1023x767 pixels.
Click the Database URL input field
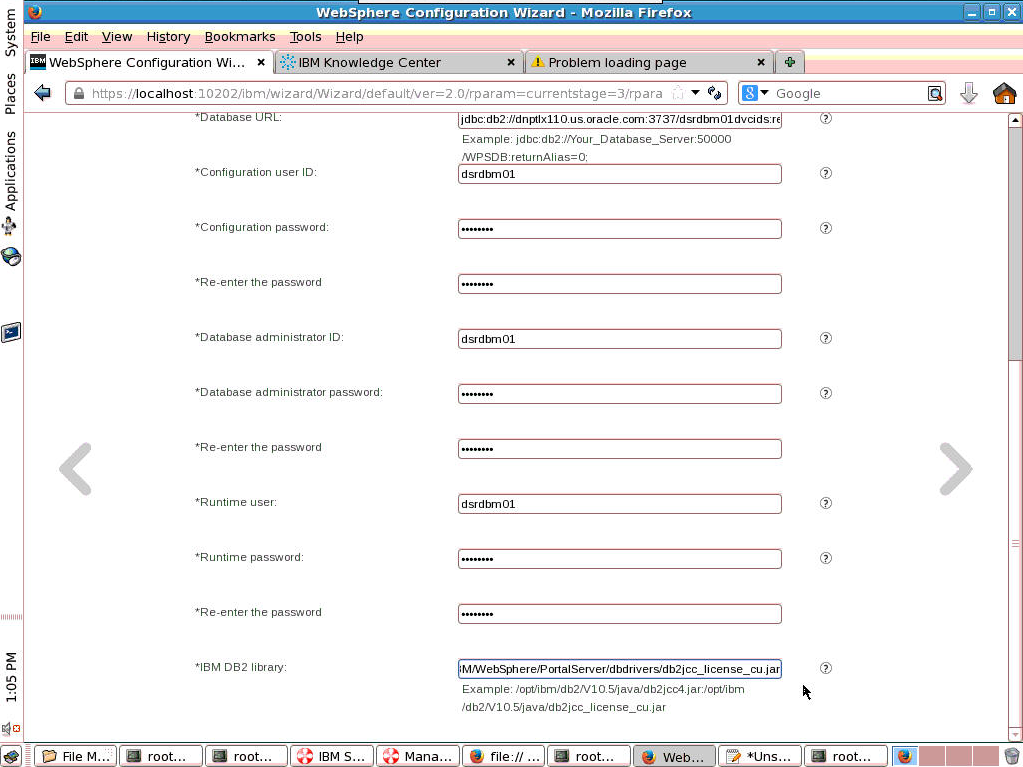(620, 119)
